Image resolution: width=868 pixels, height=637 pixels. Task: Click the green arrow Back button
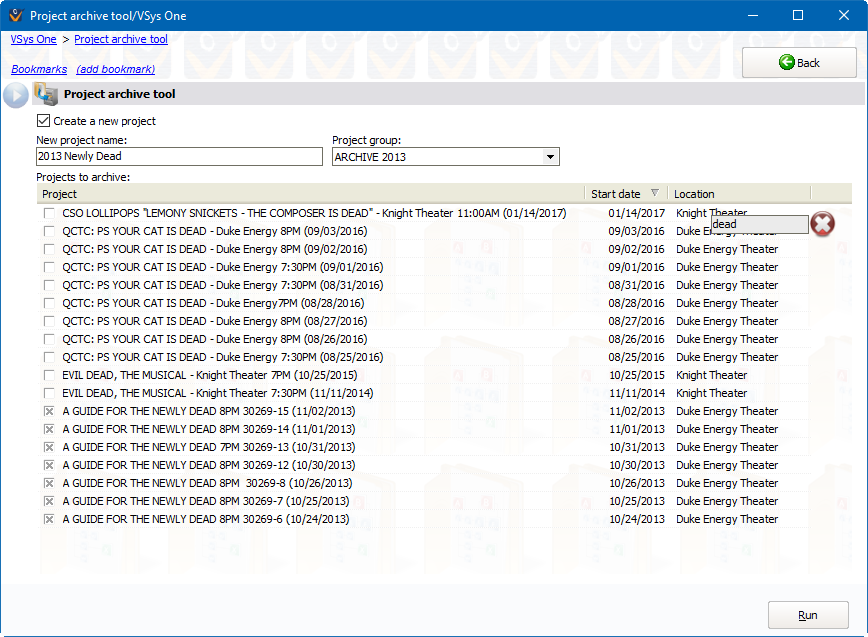(799, 63)
